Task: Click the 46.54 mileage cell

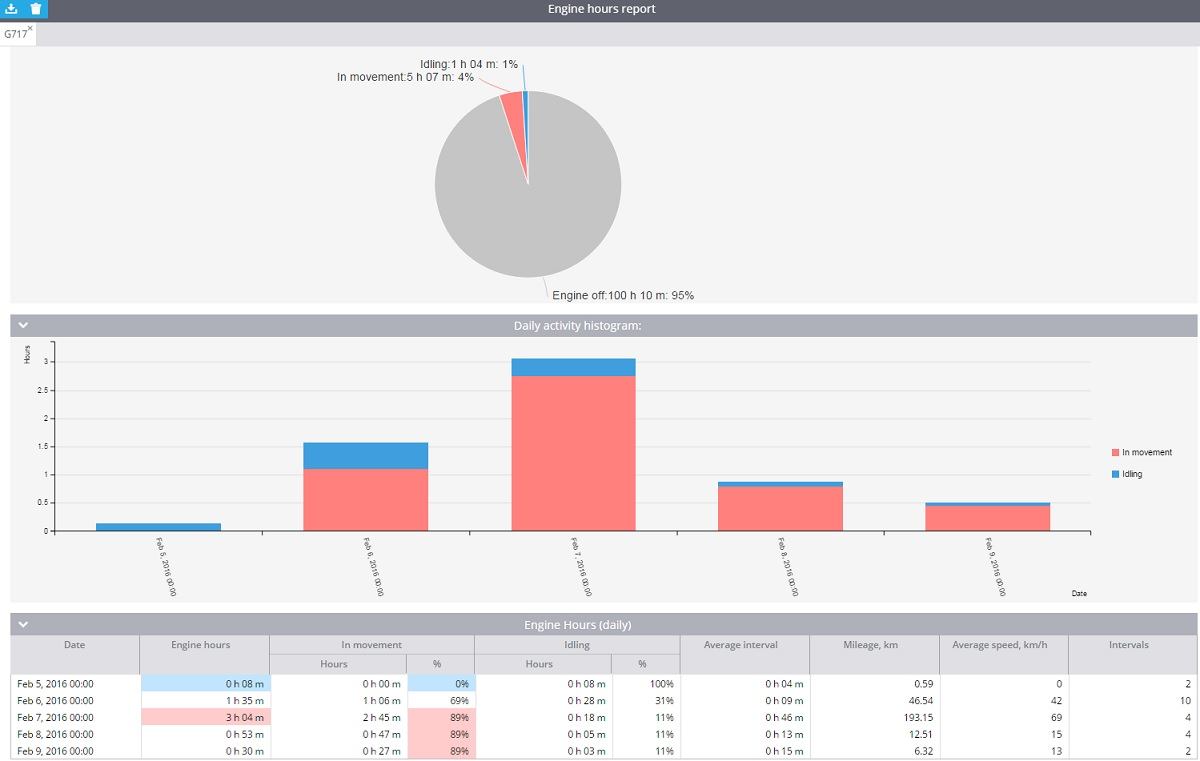Action: 874,701
